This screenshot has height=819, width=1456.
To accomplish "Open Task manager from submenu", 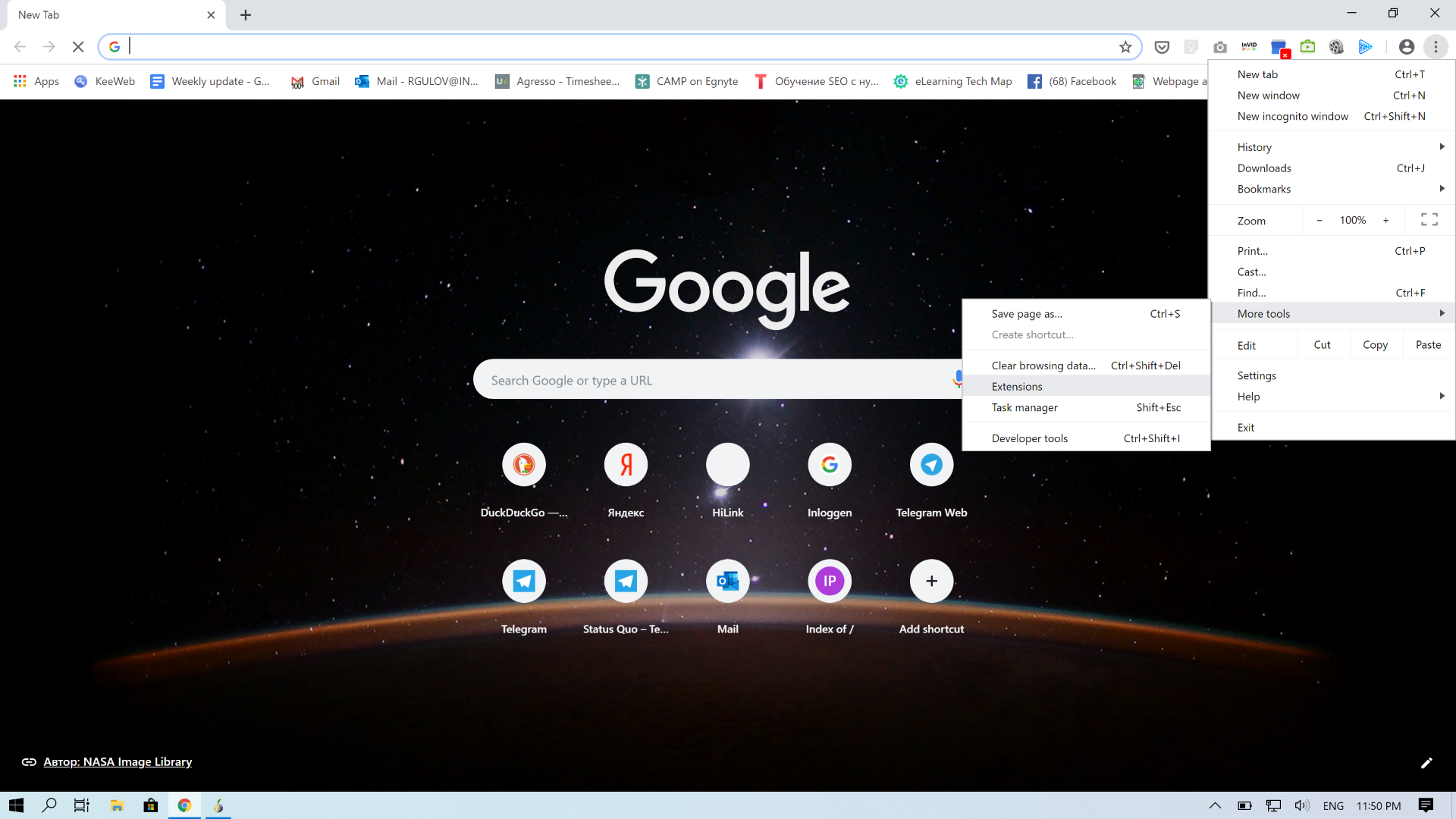I will click(1086, 408).
